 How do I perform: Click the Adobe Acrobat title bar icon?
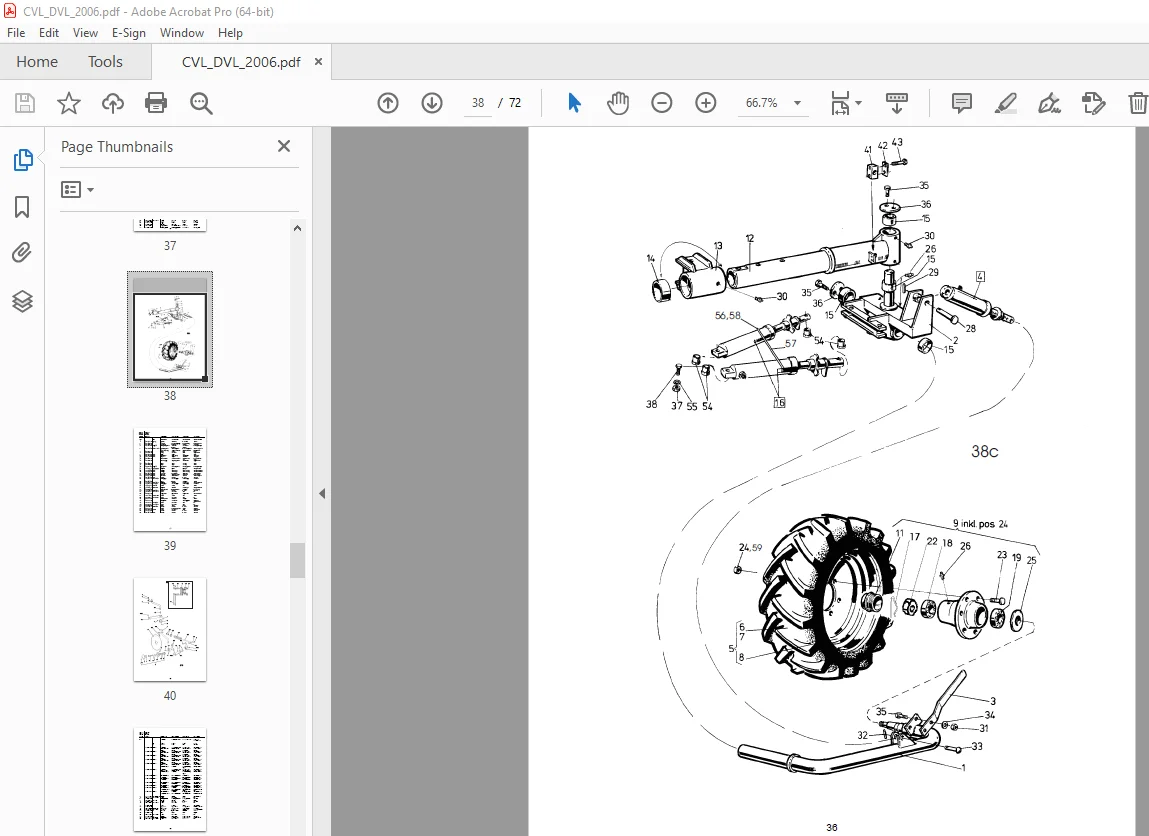point(10,11)
